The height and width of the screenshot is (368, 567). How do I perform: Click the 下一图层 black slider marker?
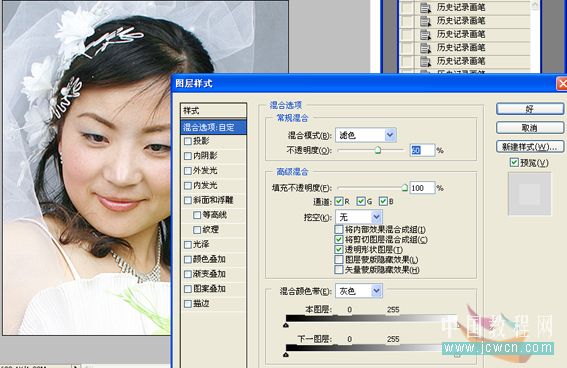point(286,355)
